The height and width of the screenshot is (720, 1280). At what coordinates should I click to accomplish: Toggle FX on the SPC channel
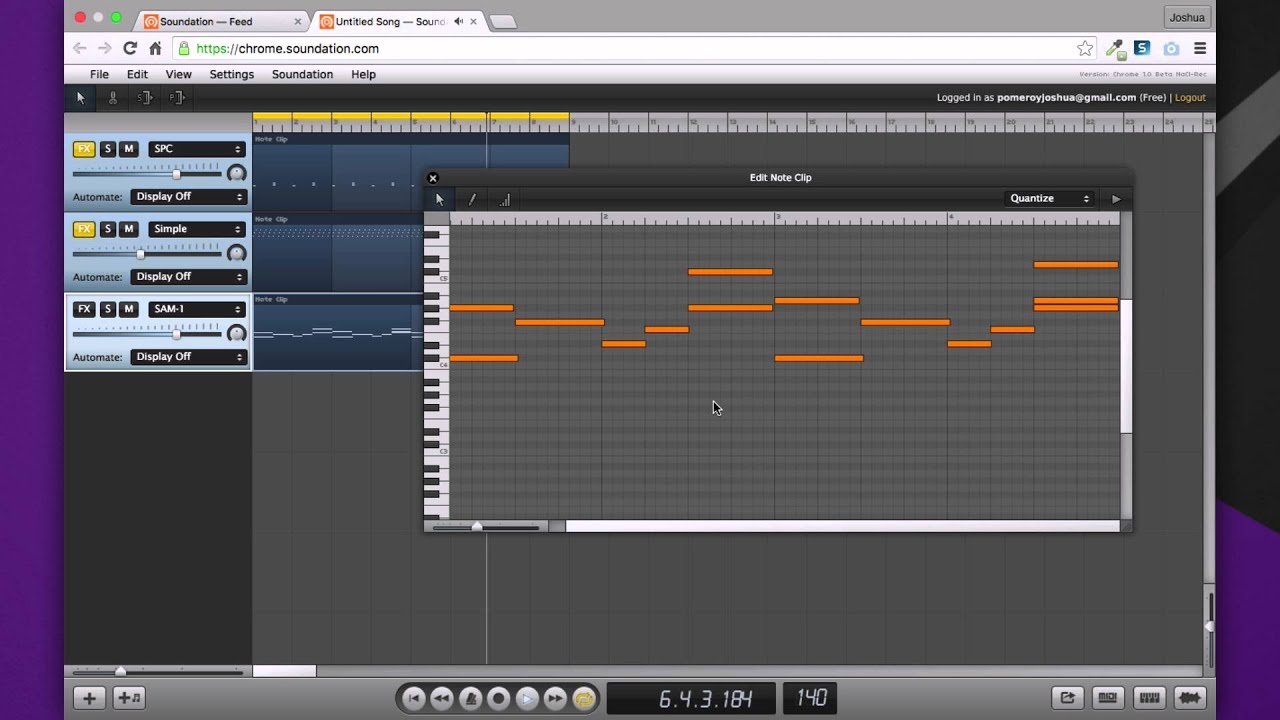(x=84, y=149)
